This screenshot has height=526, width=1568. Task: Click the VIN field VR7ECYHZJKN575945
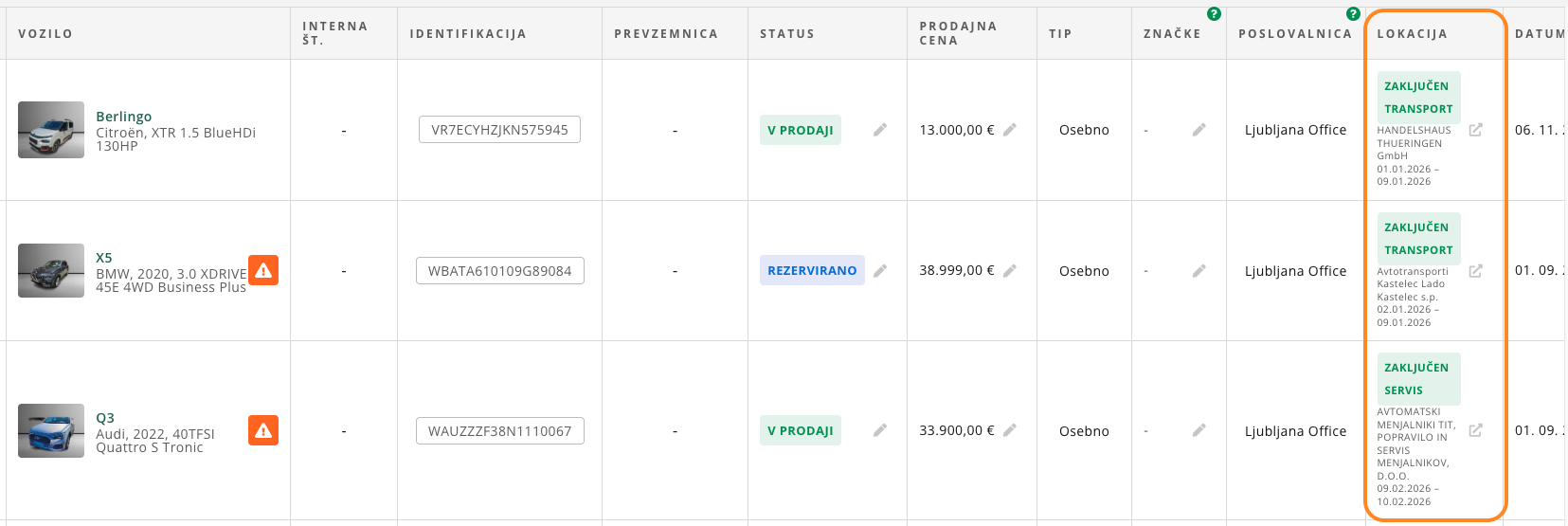(x=499, y=130)
